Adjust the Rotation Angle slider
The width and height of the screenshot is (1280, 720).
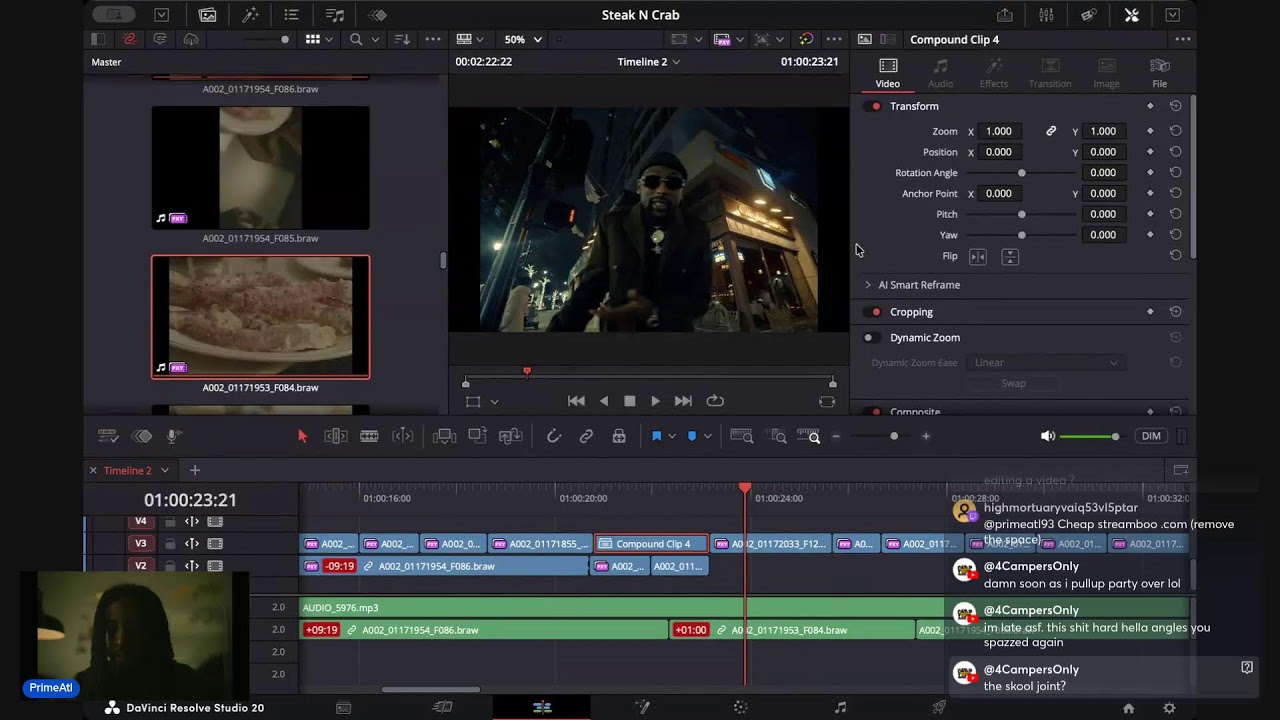(1021, 173)
